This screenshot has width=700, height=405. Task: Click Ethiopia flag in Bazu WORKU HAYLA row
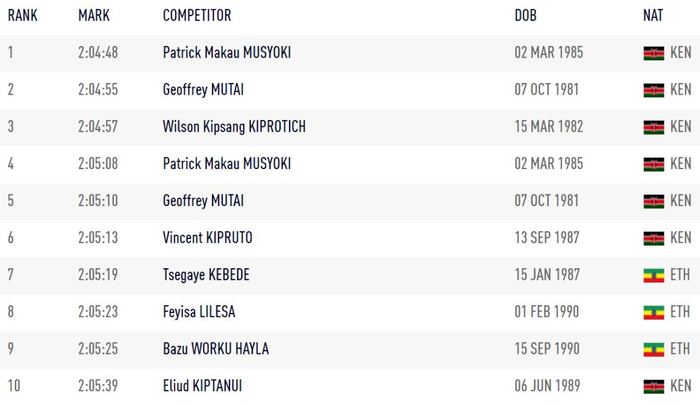coord(653,349)
